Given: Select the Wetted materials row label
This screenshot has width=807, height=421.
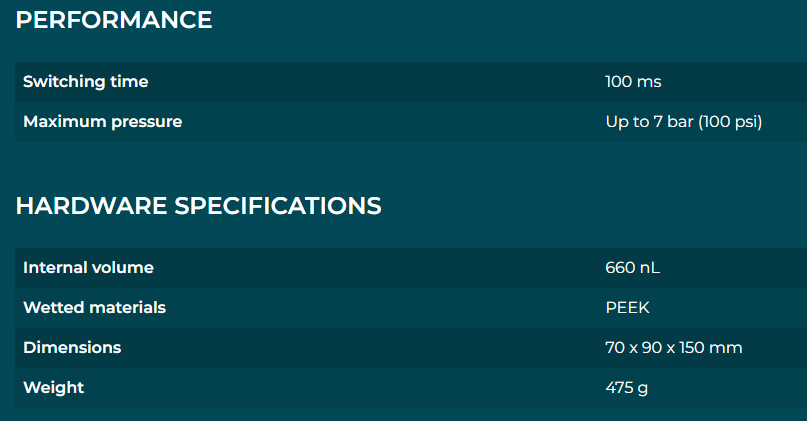Looking at the screenshot, I should tap(95, 307).
